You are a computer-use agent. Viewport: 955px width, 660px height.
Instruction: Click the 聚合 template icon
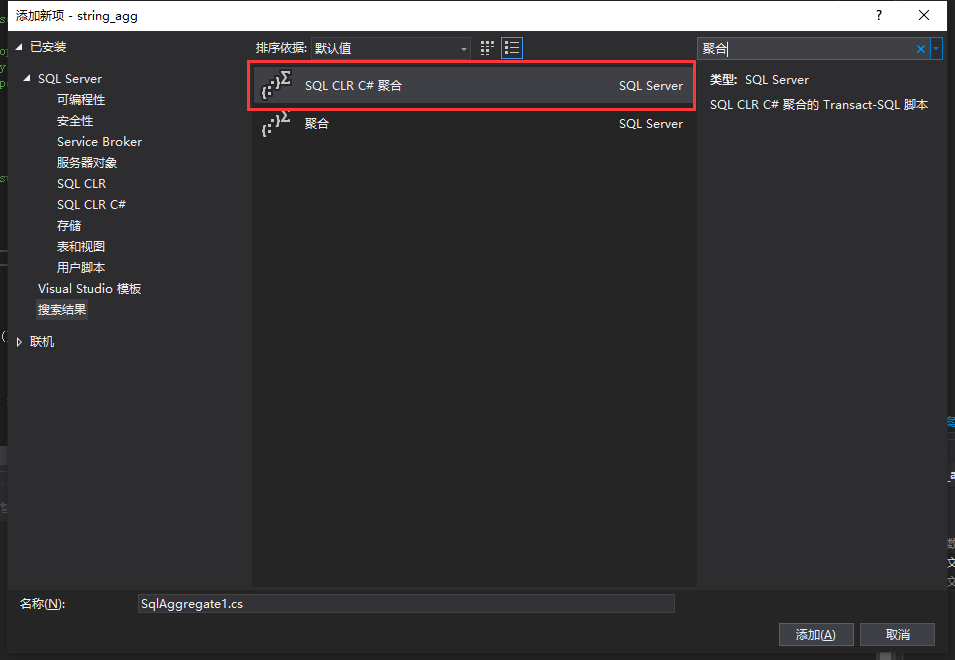(276, 123)
